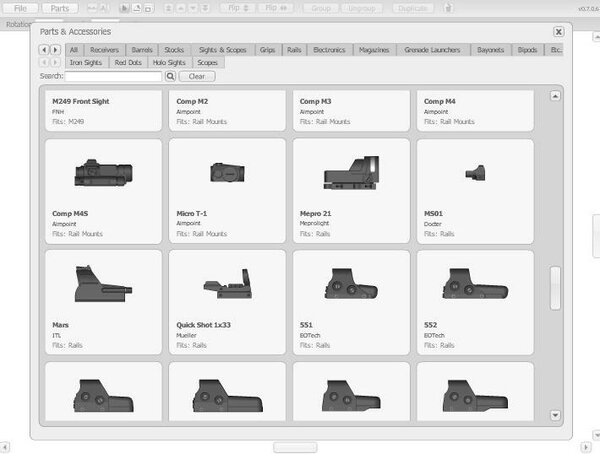Select the EOTech 551 holo sight icon
Image resolution: width=600 pixels, height=454 pixels.
(350, 285)
